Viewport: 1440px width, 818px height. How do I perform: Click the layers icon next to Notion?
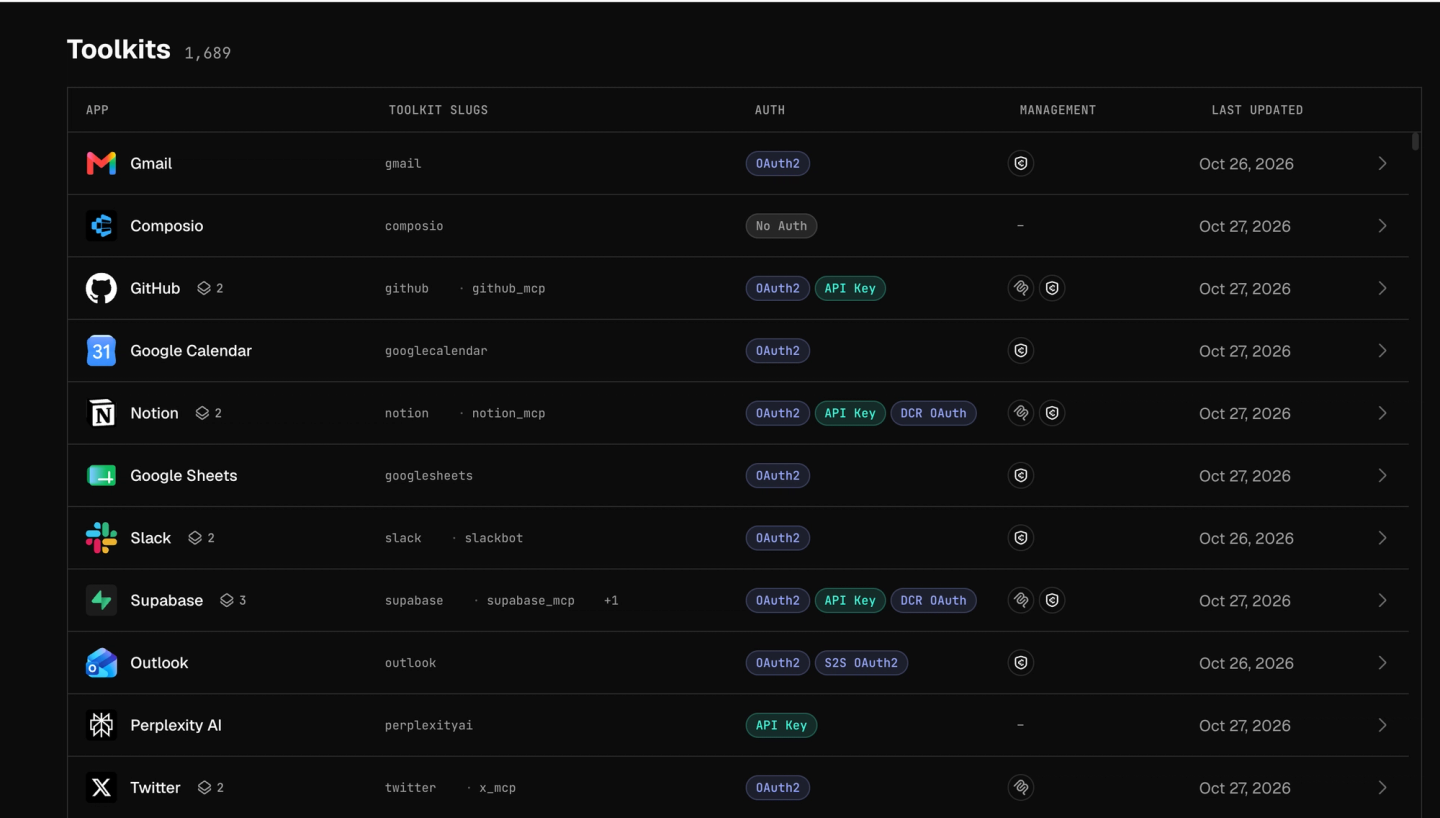tap(202, 413)
